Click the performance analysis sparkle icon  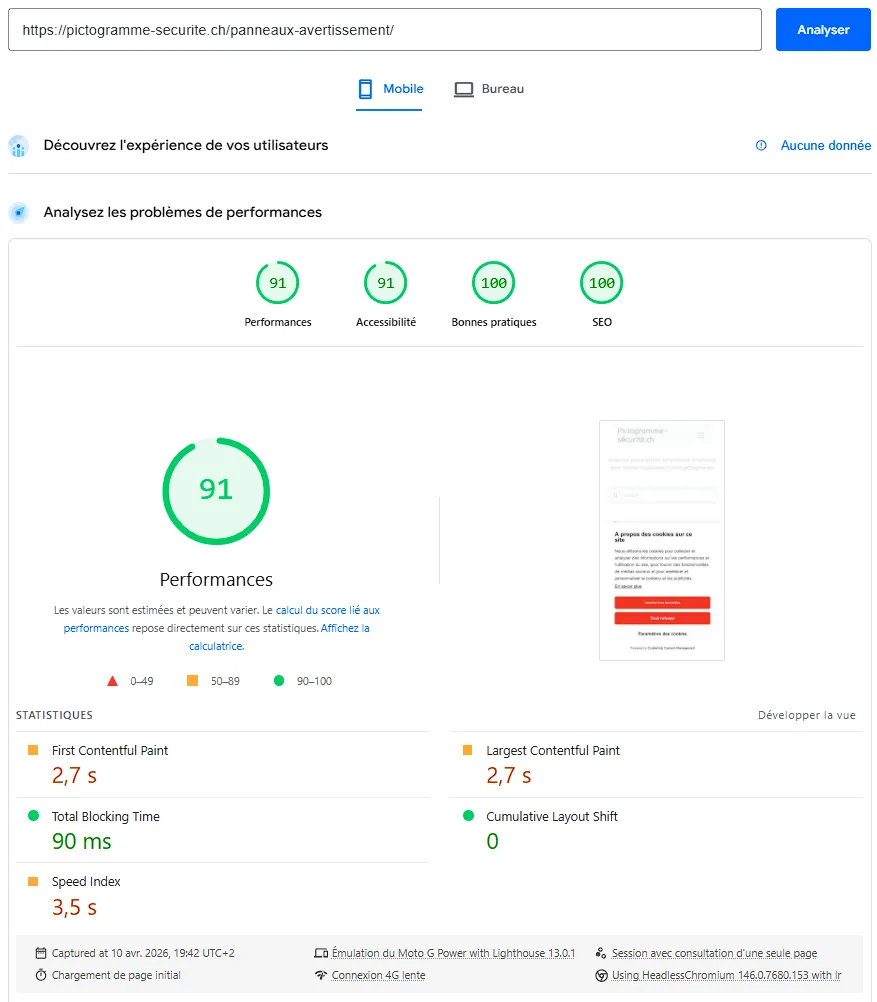point(18,212)
